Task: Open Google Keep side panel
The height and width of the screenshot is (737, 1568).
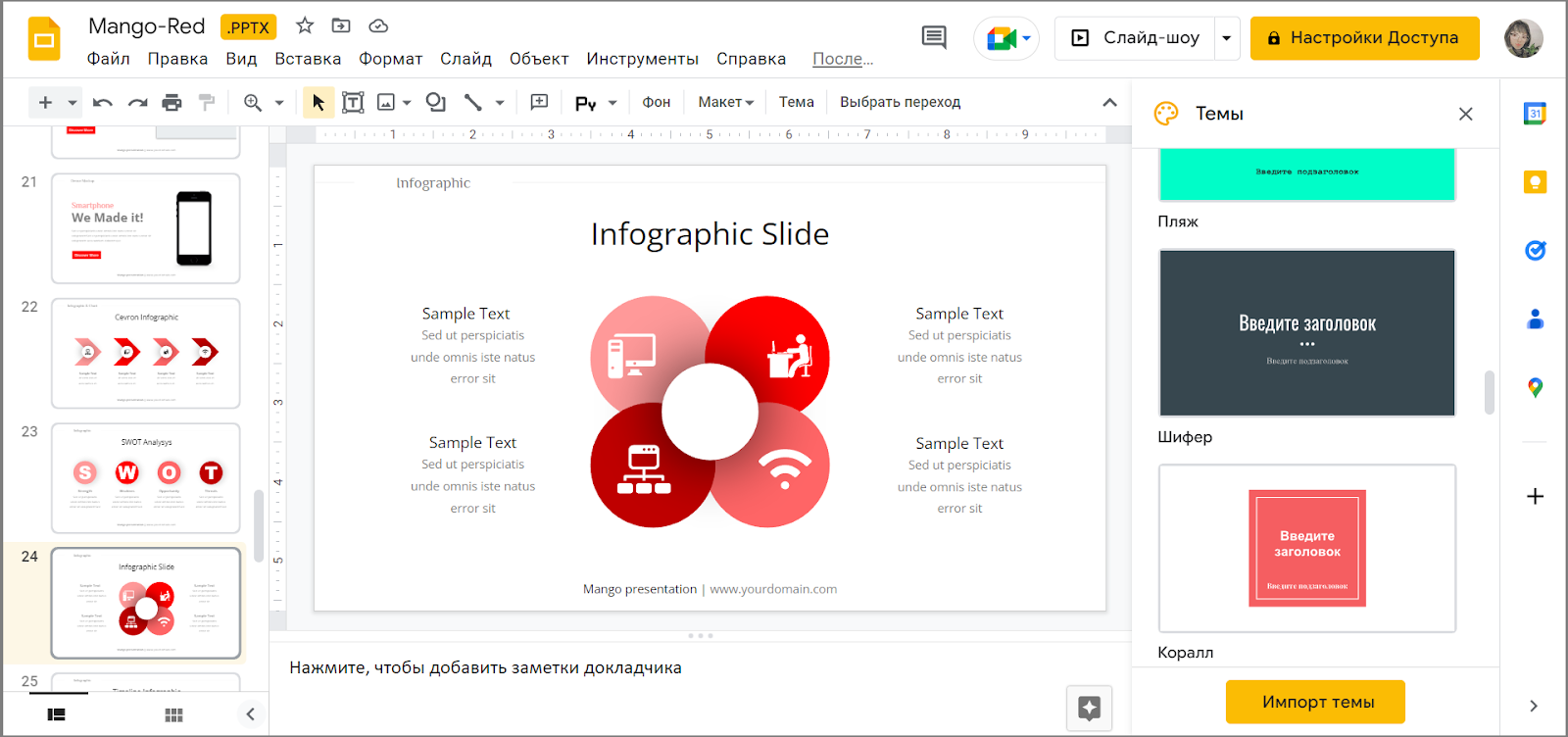Action: [1536, 182]
